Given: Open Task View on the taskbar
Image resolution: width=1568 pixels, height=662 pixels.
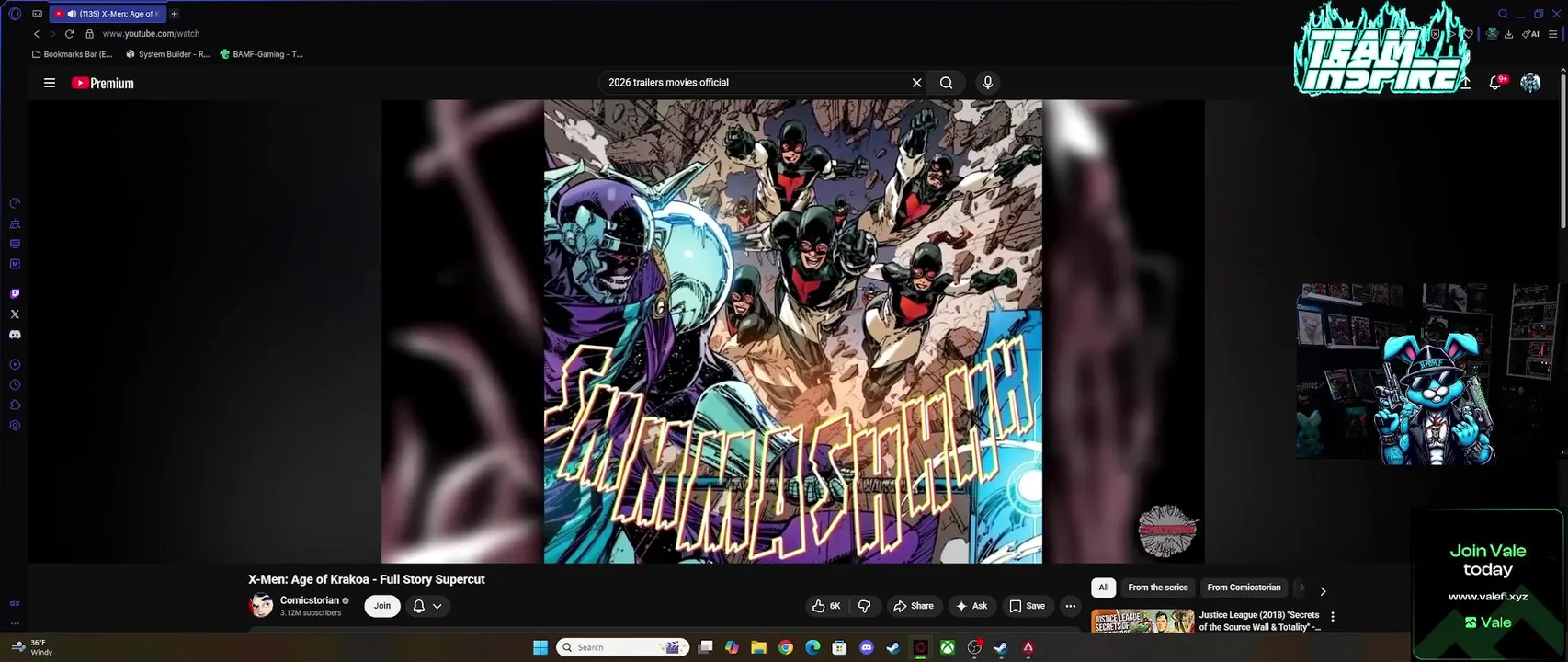Looking at the screenshot, I should 705,647.
